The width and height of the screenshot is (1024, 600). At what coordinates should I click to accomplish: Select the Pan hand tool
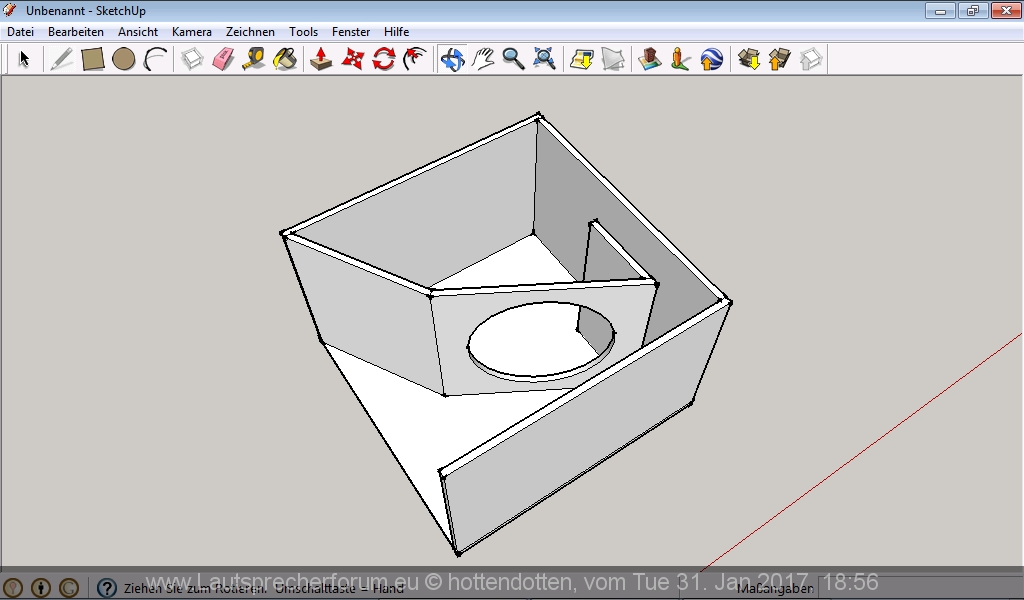[483, 59]
